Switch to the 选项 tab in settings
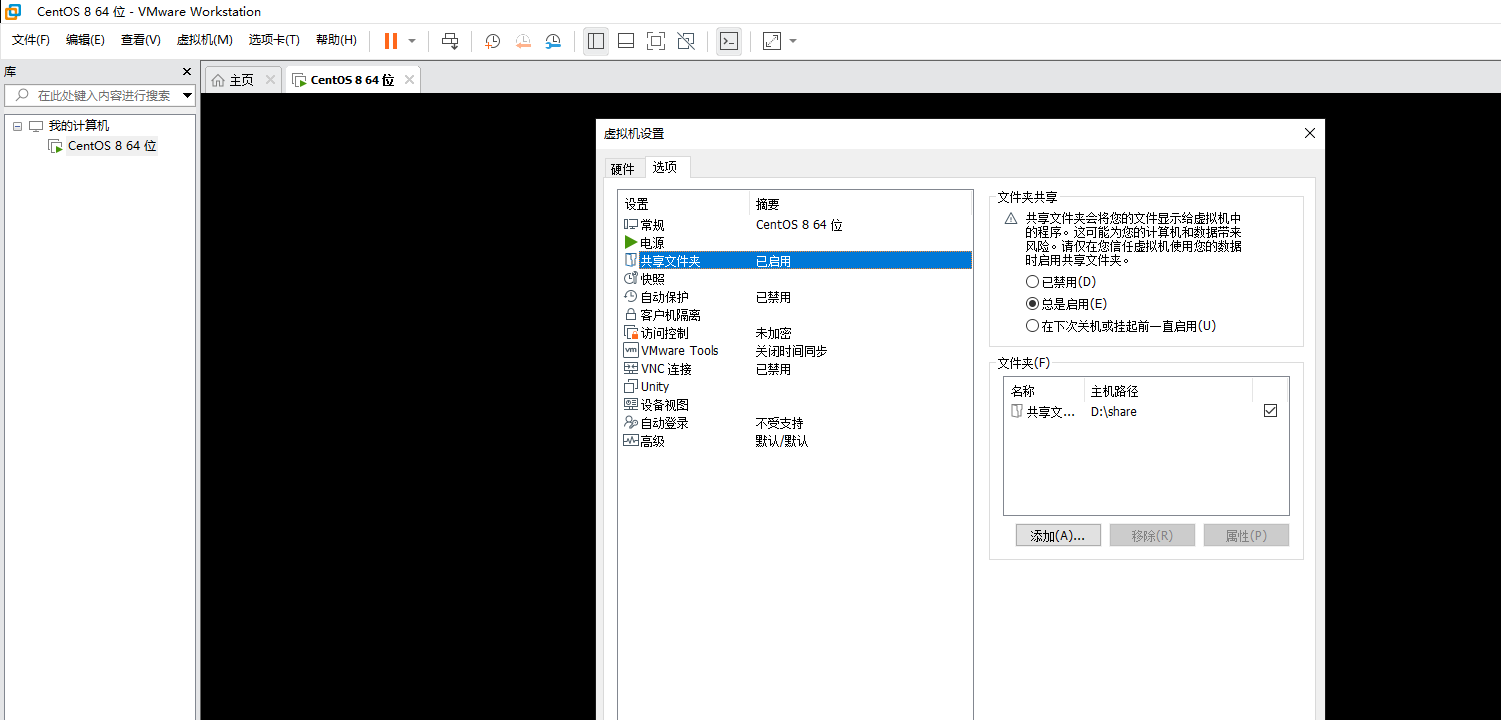This screenshot has width=1501, height=720. [665, 167]
